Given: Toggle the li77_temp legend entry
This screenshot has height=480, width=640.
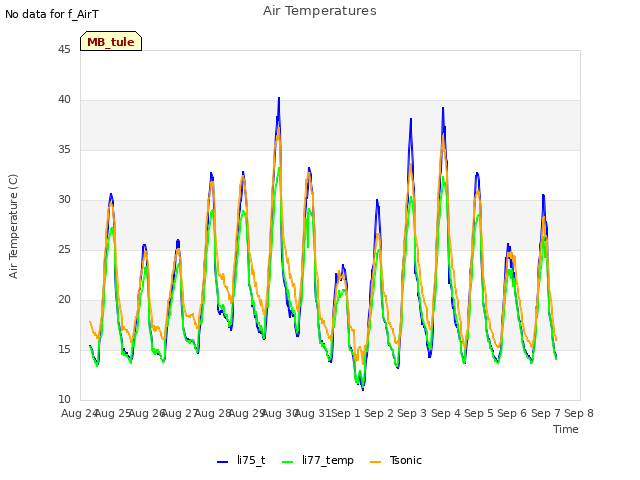Looking at the screenshot, I should click(x=318, y=460).
